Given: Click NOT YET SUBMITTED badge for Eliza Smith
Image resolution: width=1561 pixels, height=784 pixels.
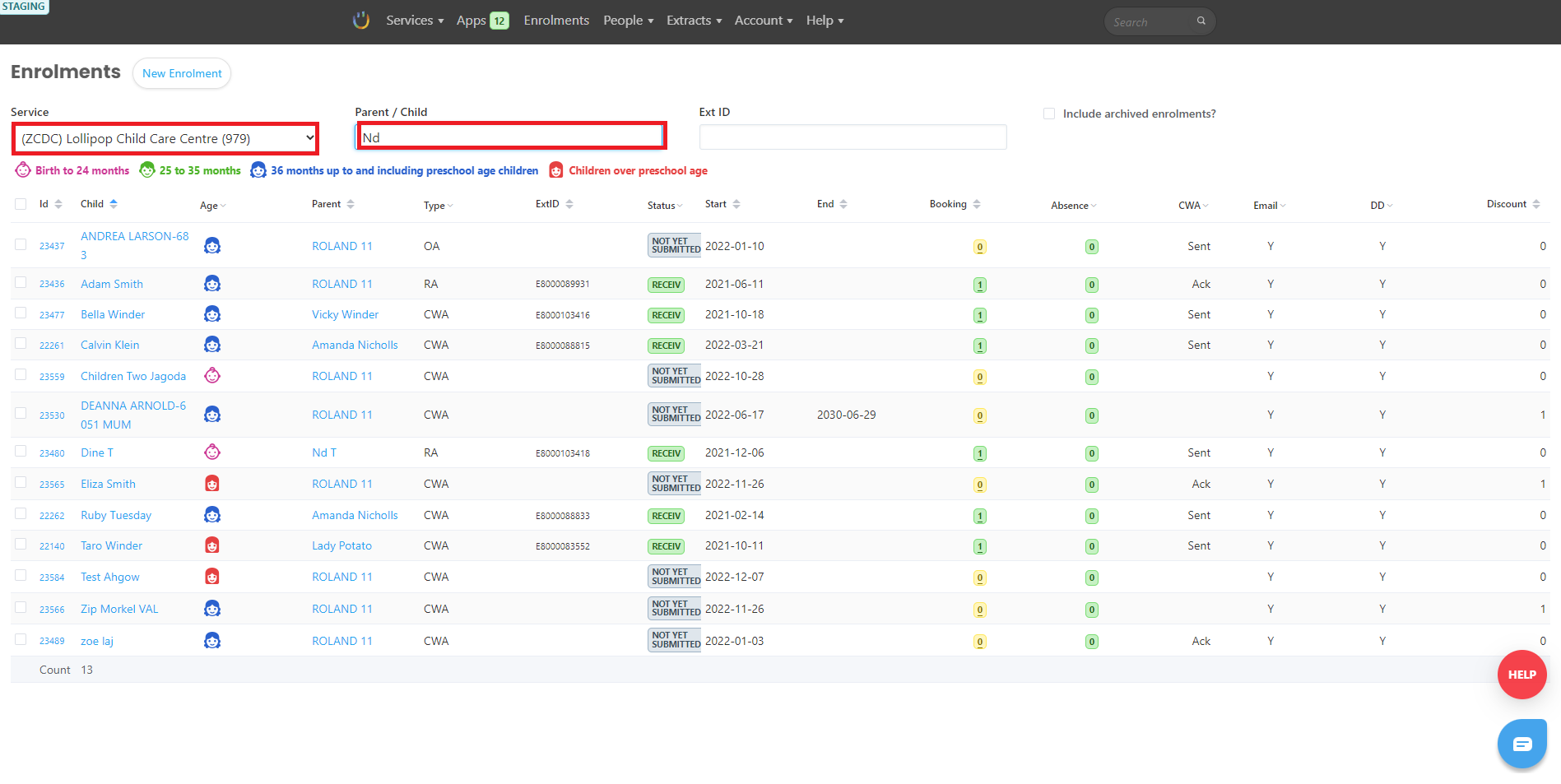Looking at the screenshot, I should click(675, 484).
